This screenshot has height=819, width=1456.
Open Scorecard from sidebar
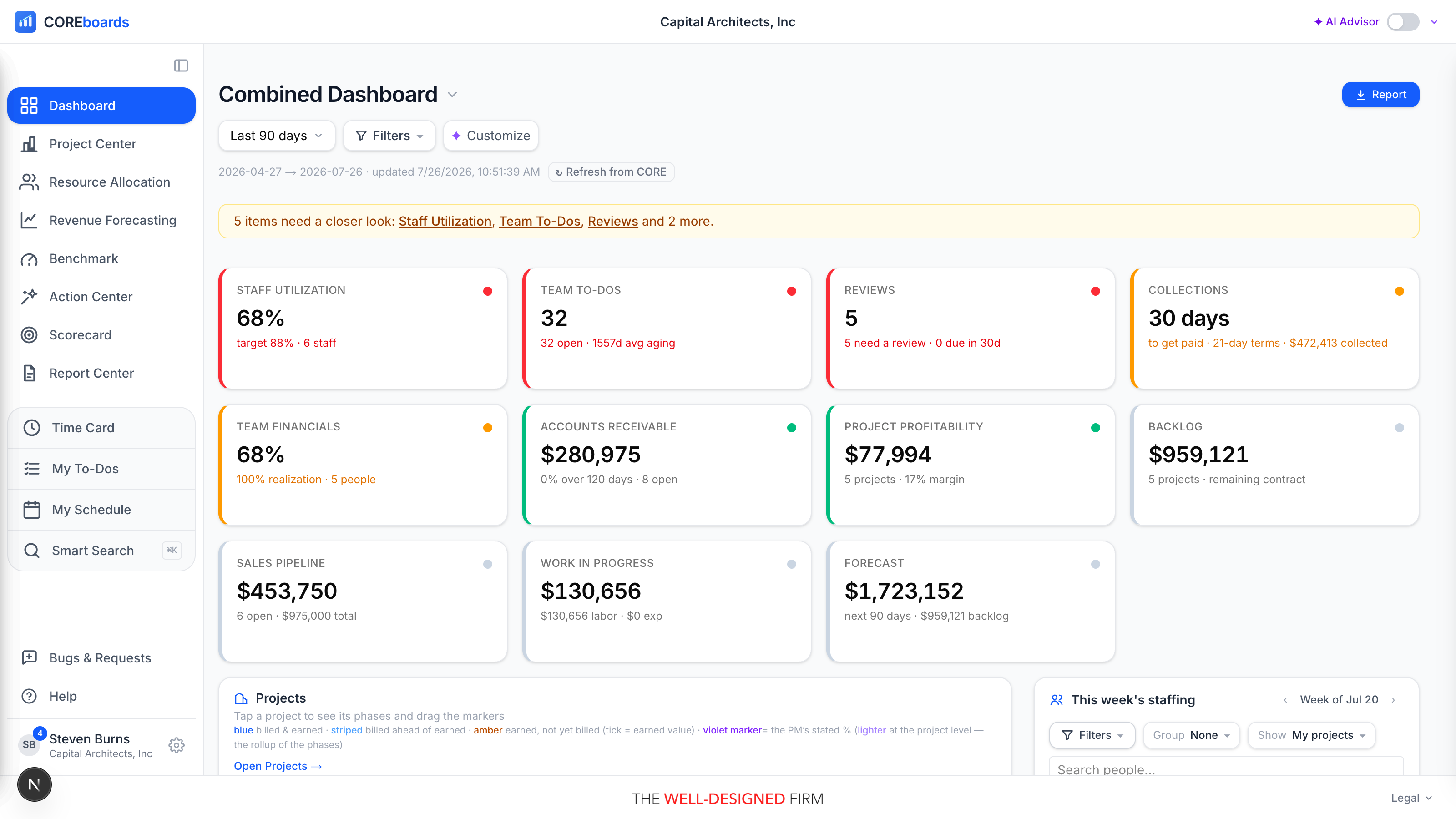(x=101, y=335)
